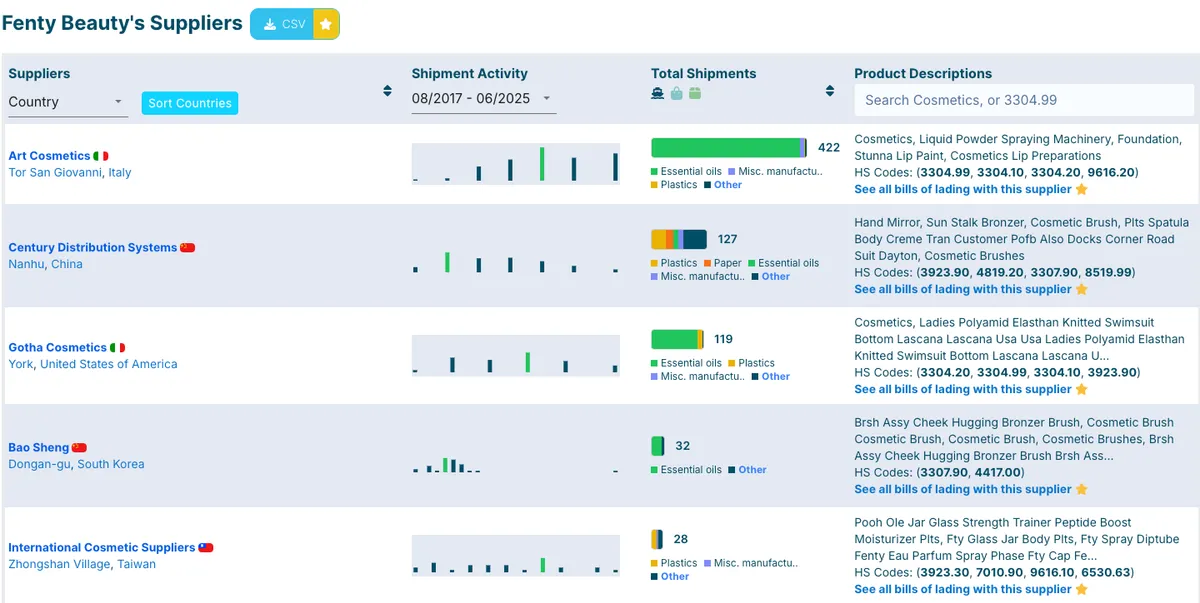Screen dimensions: 1200x603
Task: Click Other legend link for Century Distribution
Action: [776, 277]
